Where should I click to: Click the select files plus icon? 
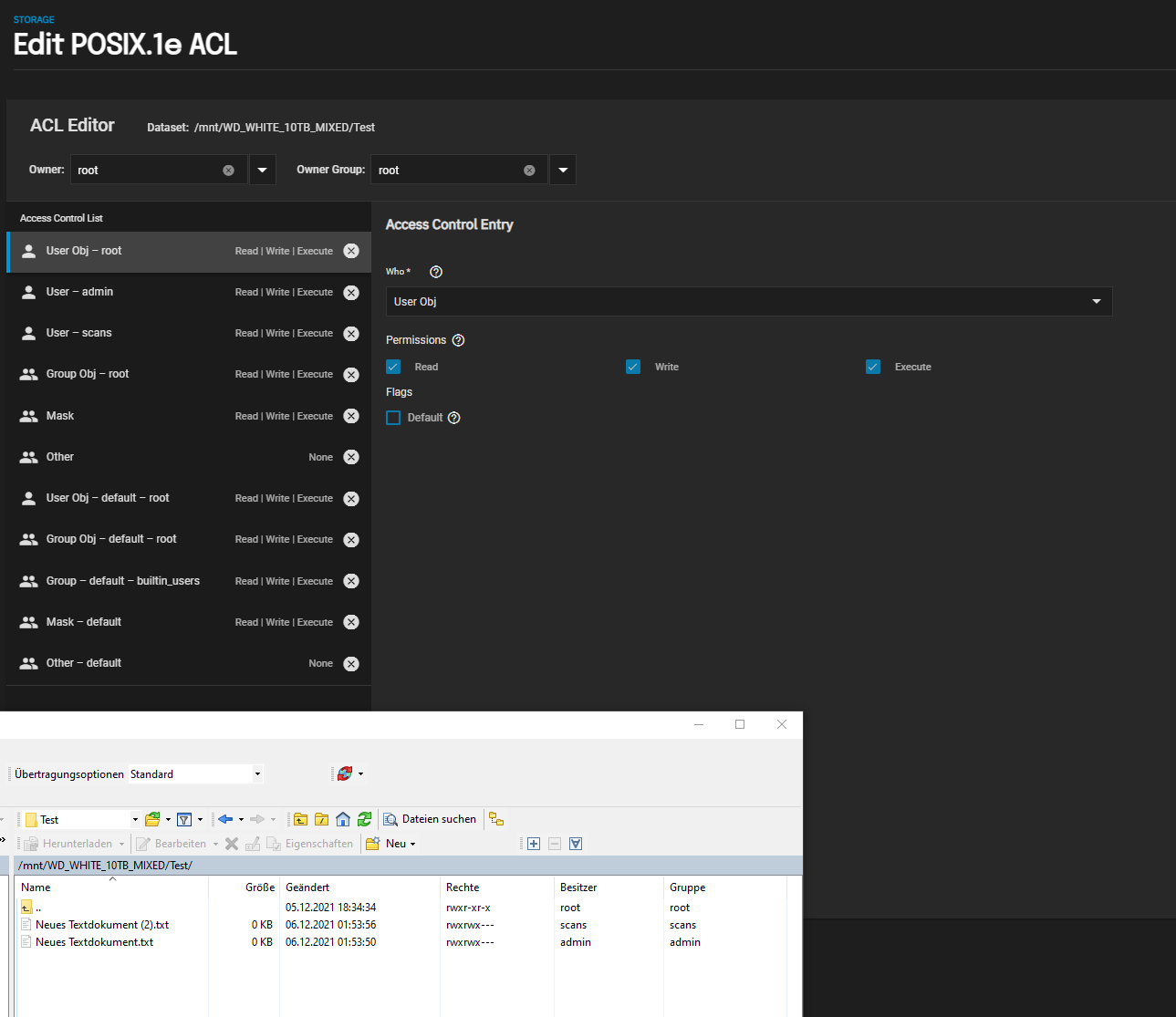[534, 844]
